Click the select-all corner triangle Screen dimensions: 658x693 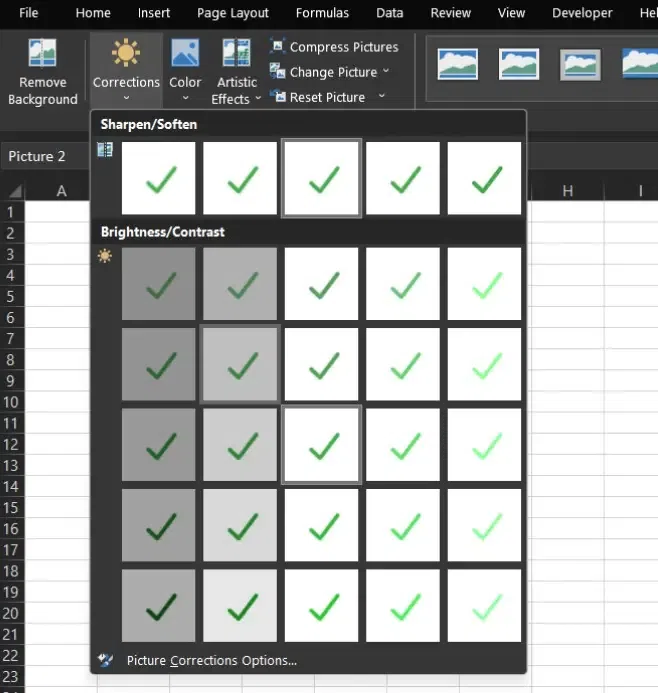(15, 191)
